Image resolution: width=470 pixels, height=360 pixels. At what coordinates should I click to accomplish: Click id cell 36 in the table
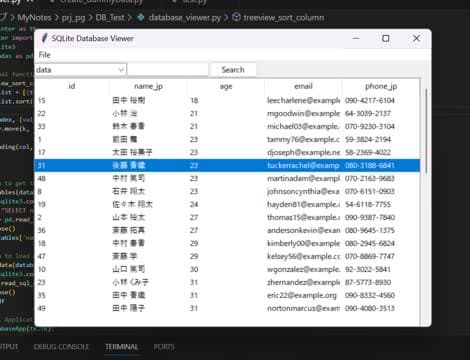point(42,230)
